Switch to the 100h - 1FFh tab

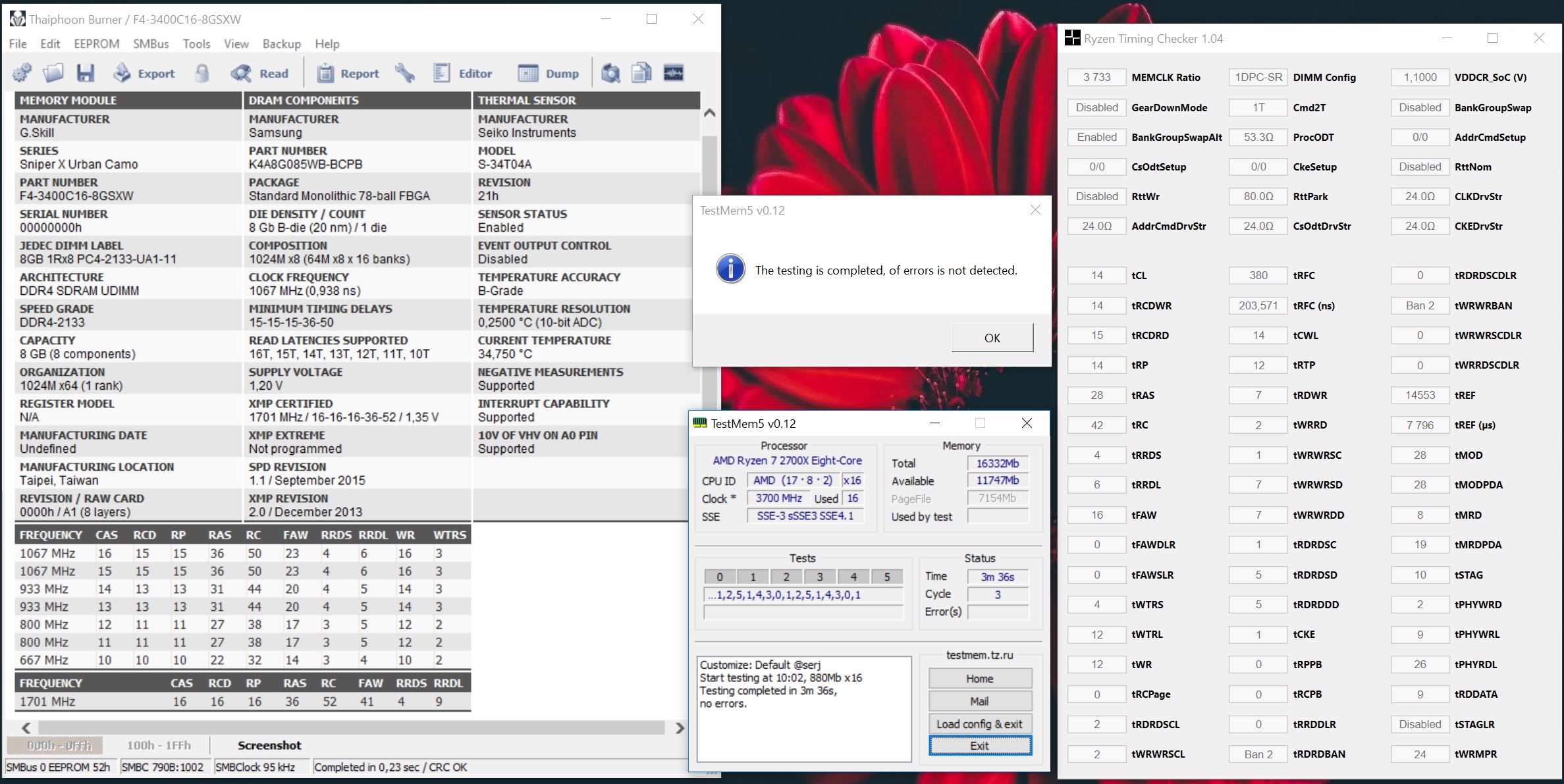159,745
